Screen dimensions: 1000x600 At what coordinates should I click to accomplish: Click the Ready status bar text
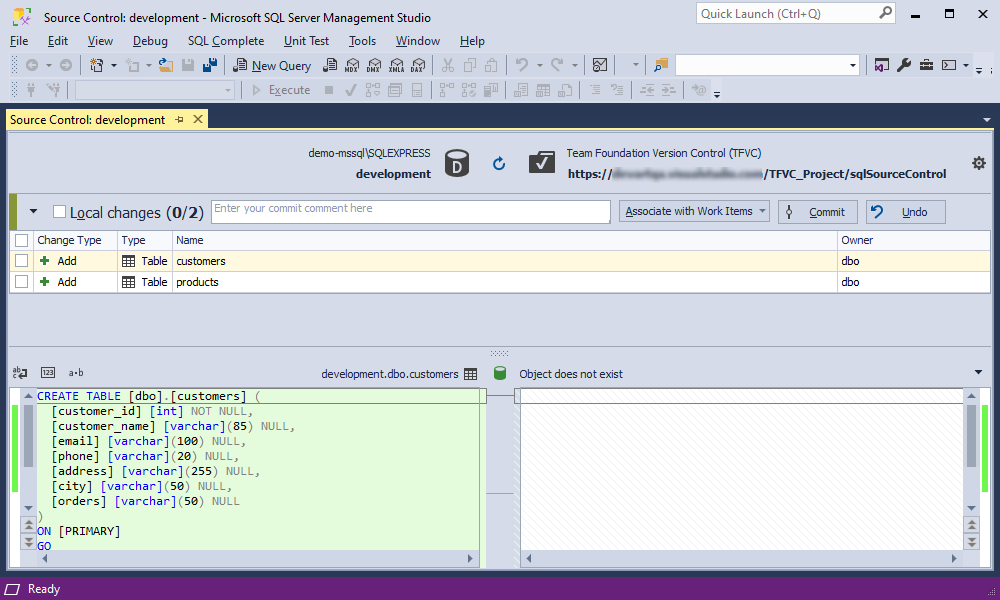coord(43,589)
